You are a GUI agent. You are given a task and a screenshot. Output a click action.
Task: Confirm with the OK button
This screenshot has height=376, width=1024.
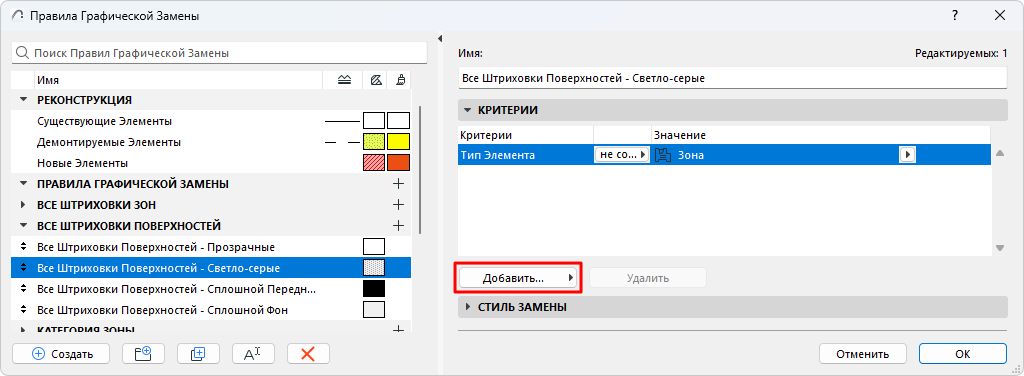(x=963, y=354)
